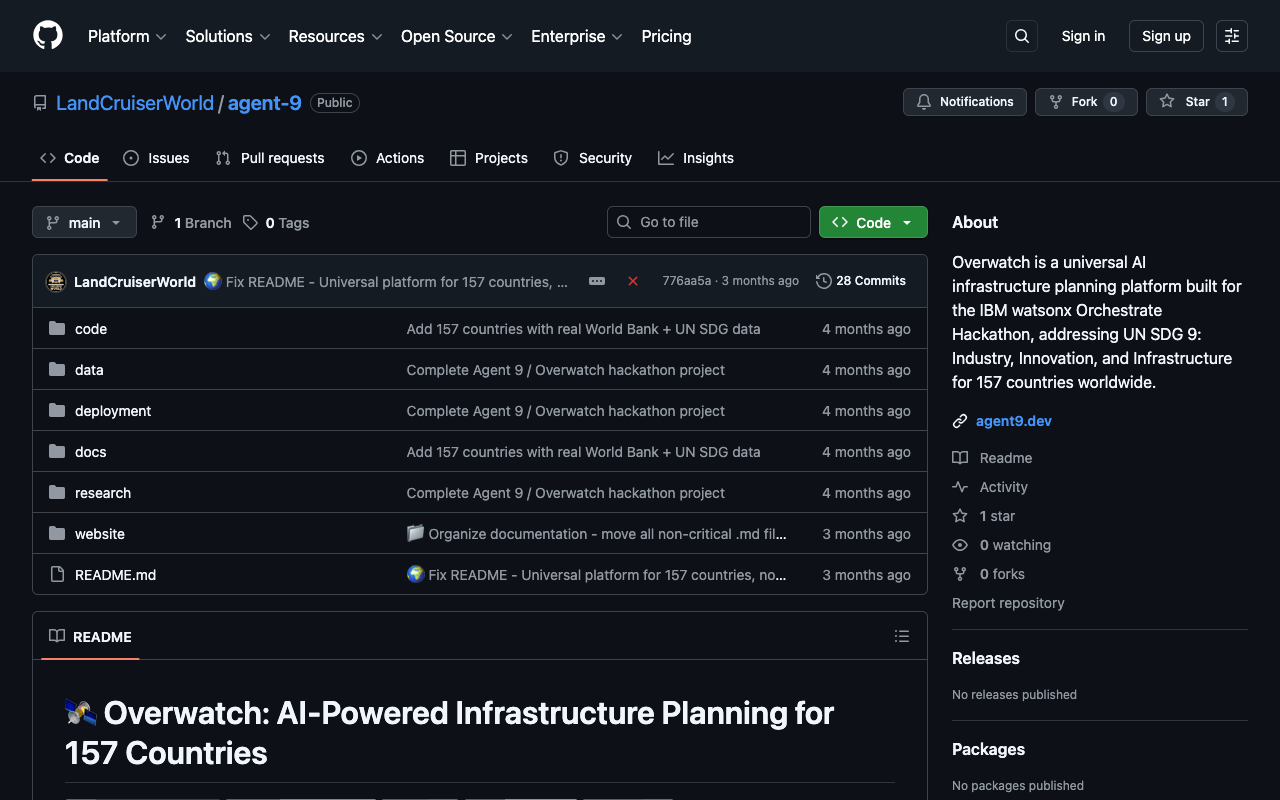Click the Activity pulse icon in sidebar
This screenshot has height=800, width=1280.
959,487
